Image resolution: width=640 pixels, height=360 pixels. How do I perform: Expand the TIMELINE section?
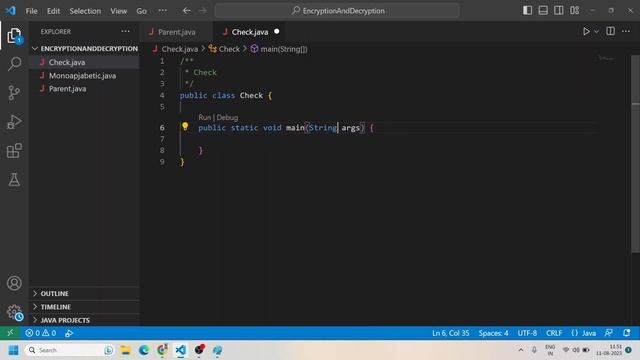coord(84,307)
